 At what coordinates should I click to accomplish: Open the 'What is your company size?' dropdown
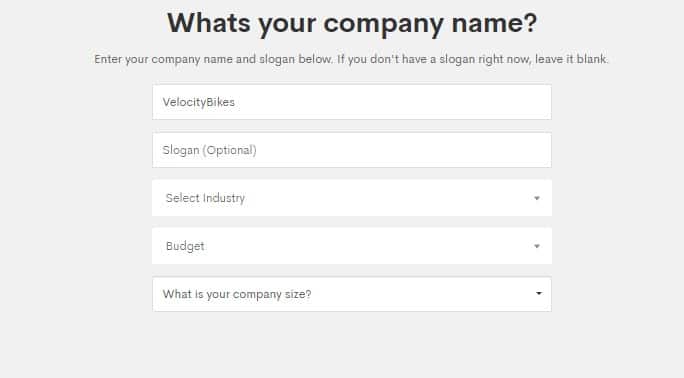coord(352,294)
